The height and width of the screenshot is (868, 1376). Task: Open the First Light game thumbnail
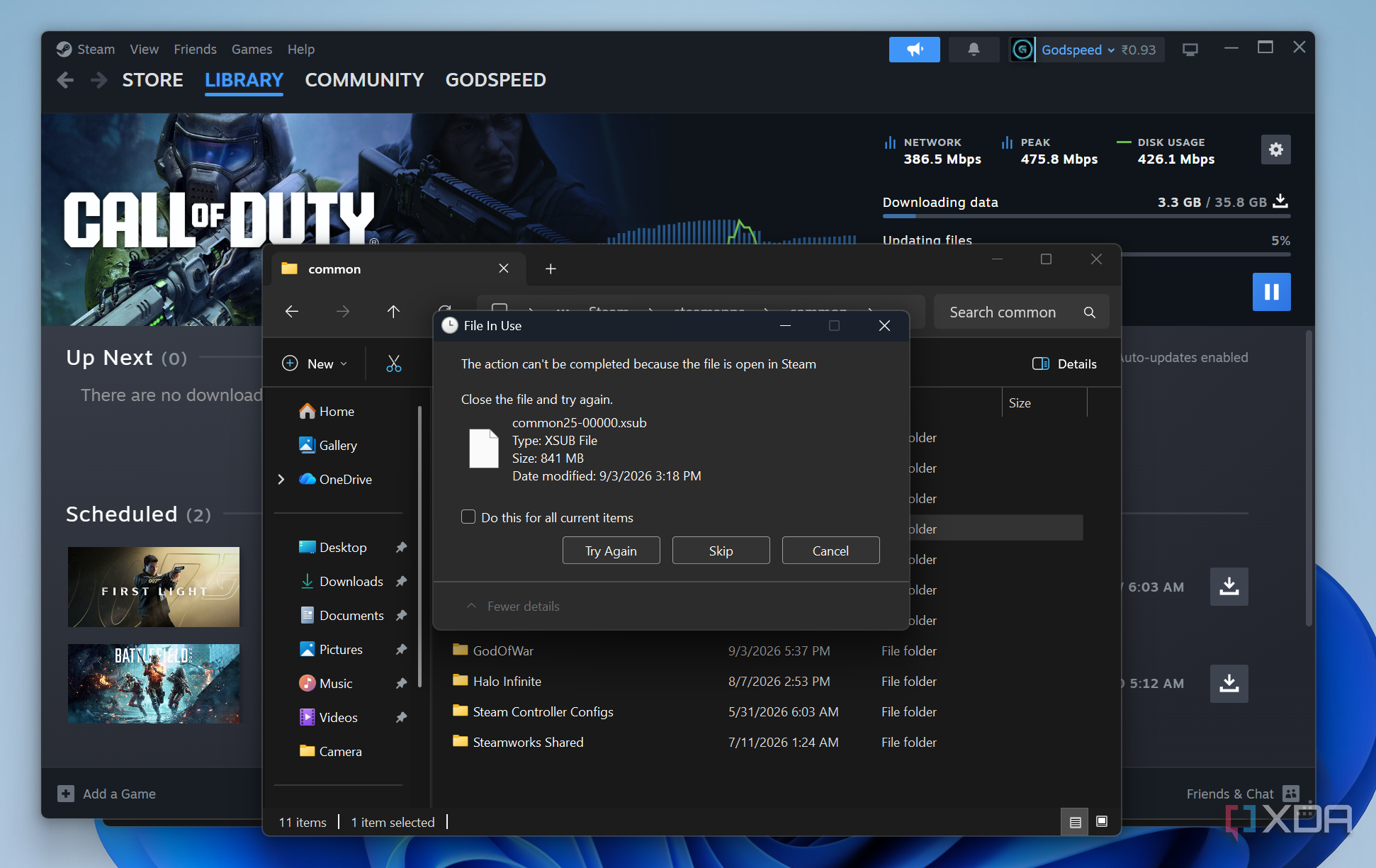(x=154, y=587)
